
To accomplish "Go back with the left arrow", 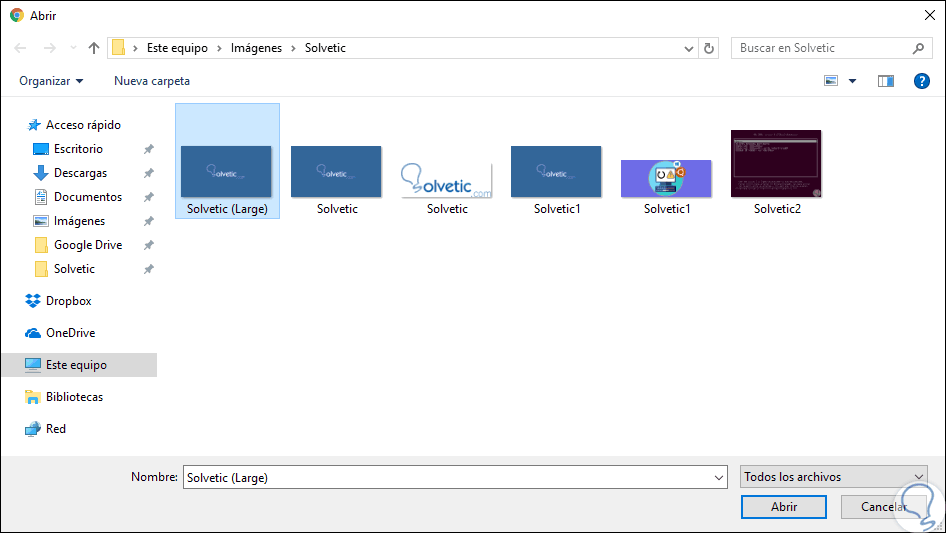I will click(x=20, y=48).
